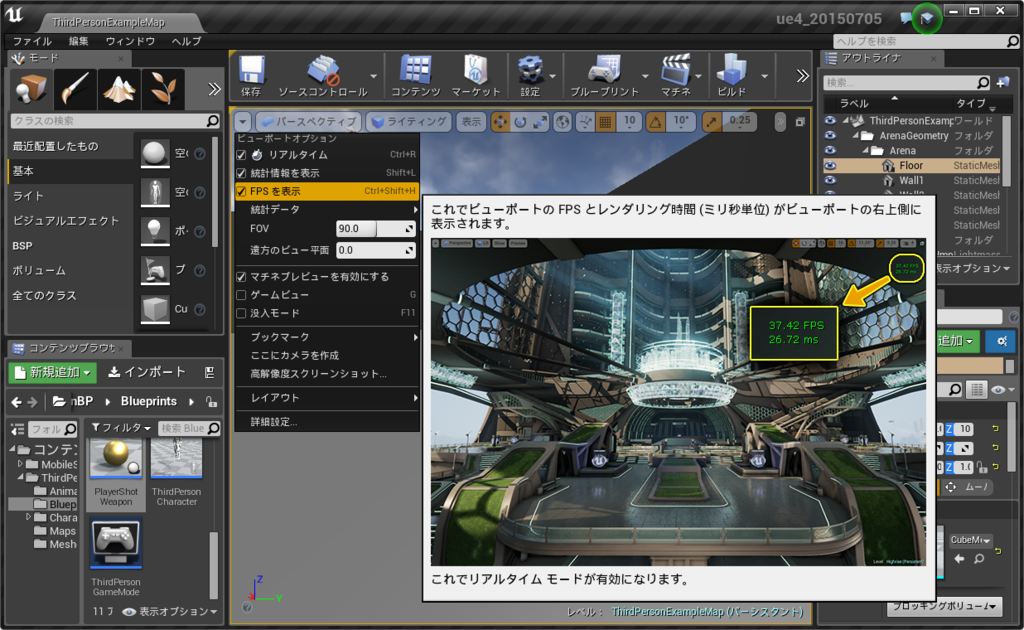Toggle Show Stats (統計情報を表示) checkbox
Screen dimensions: 1024x630
241,173
